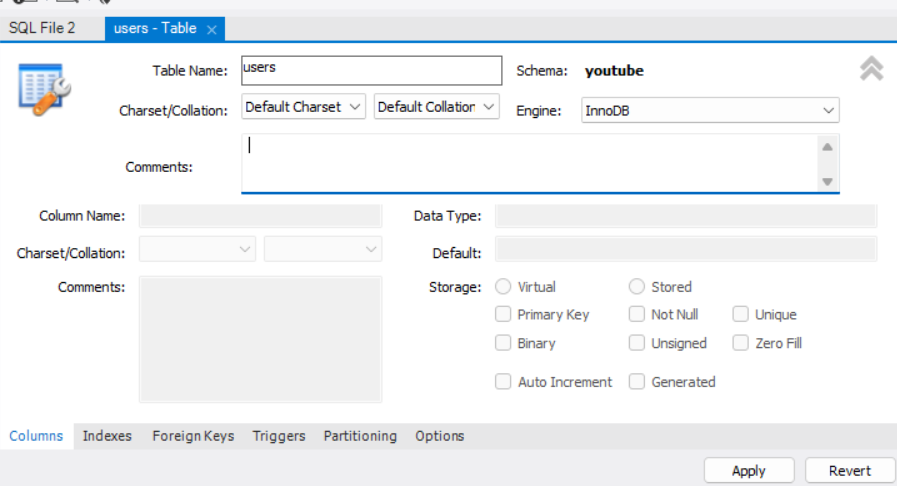Expand the Default Collation dropdown

[x=436, y=107]
